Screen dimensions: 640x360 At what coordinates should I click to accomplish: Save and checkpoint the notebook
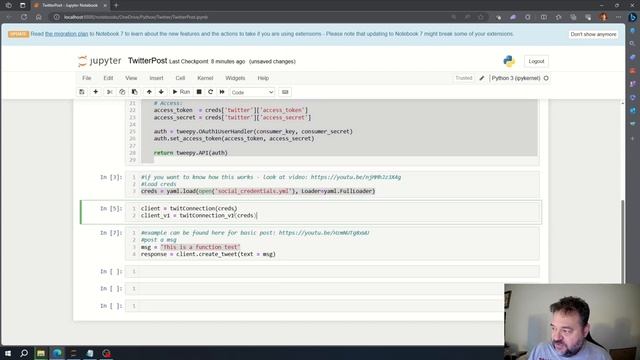click(82, 92)
